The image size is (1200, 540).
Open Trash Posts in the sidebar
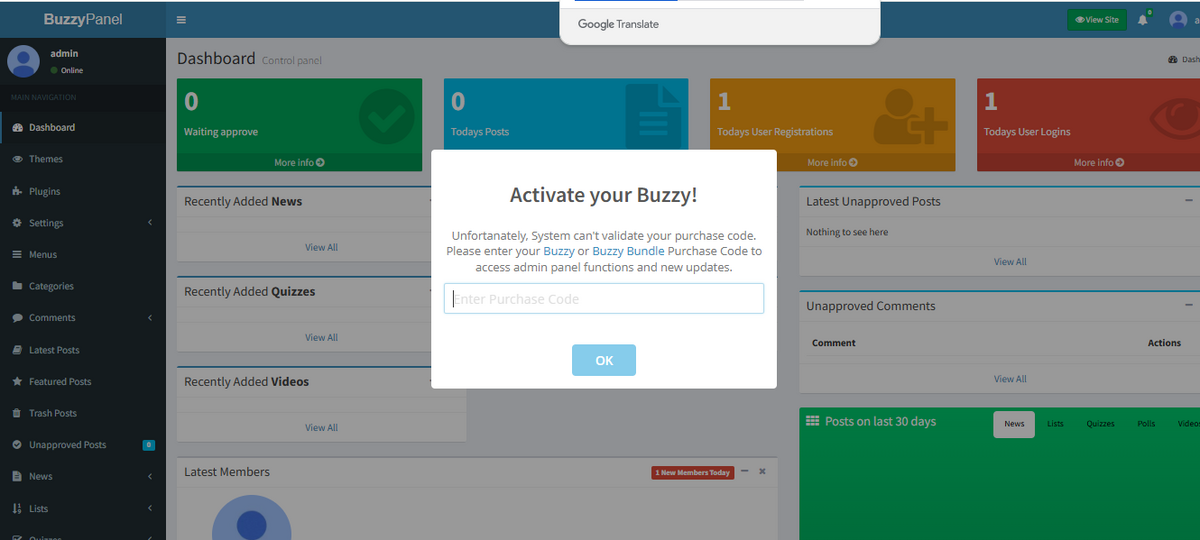[x=83, y=413]
